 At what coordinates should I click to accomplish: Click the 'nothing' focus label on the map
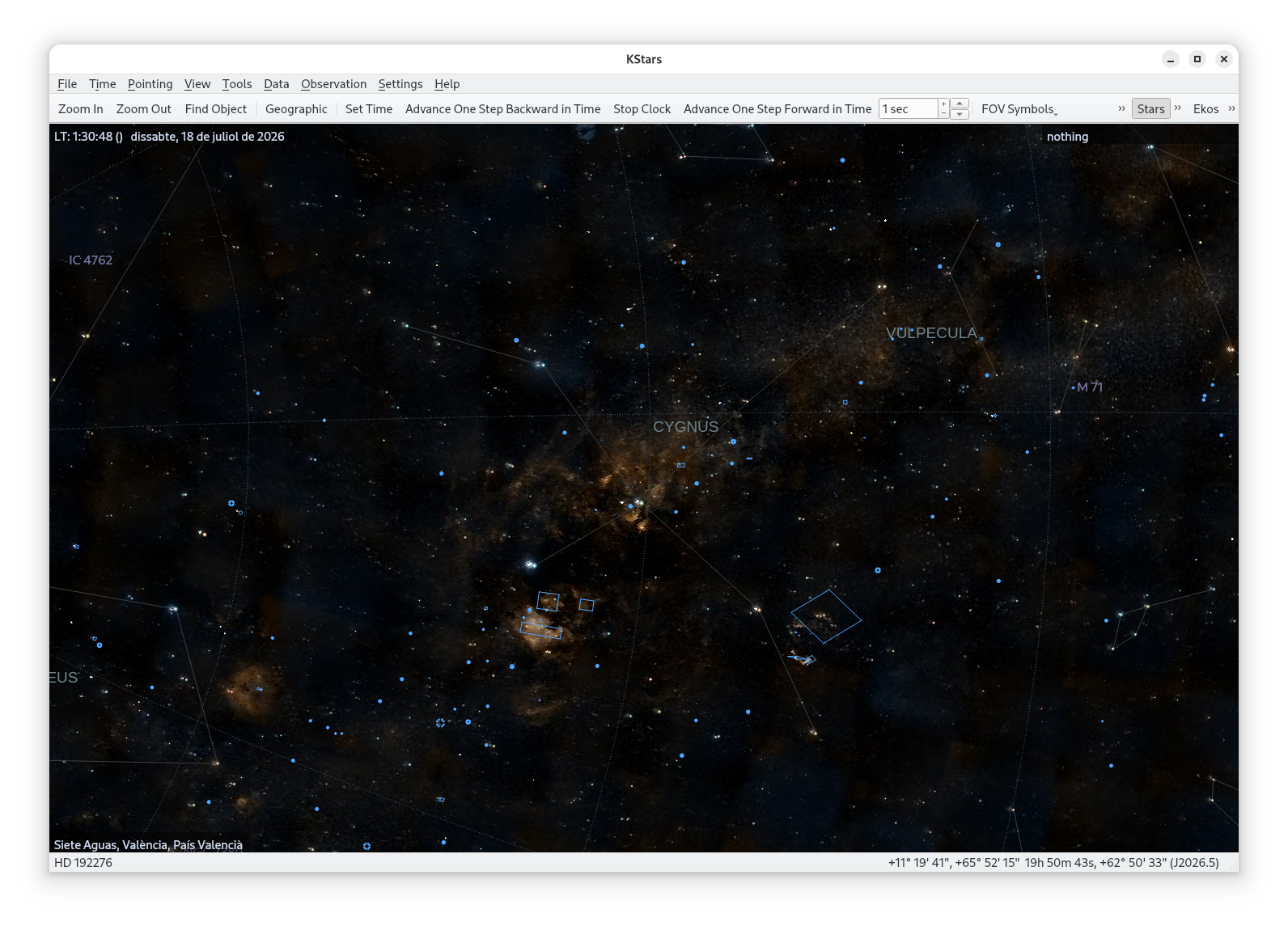click(1067, 137)
